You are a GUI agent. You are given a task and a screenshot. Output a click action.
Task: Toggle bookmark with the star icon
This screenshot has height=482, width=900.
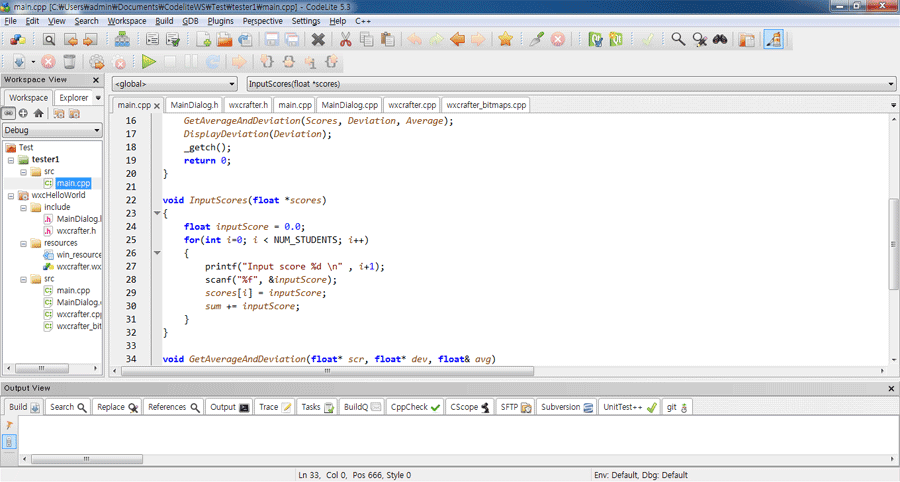(x=505, y=39)
